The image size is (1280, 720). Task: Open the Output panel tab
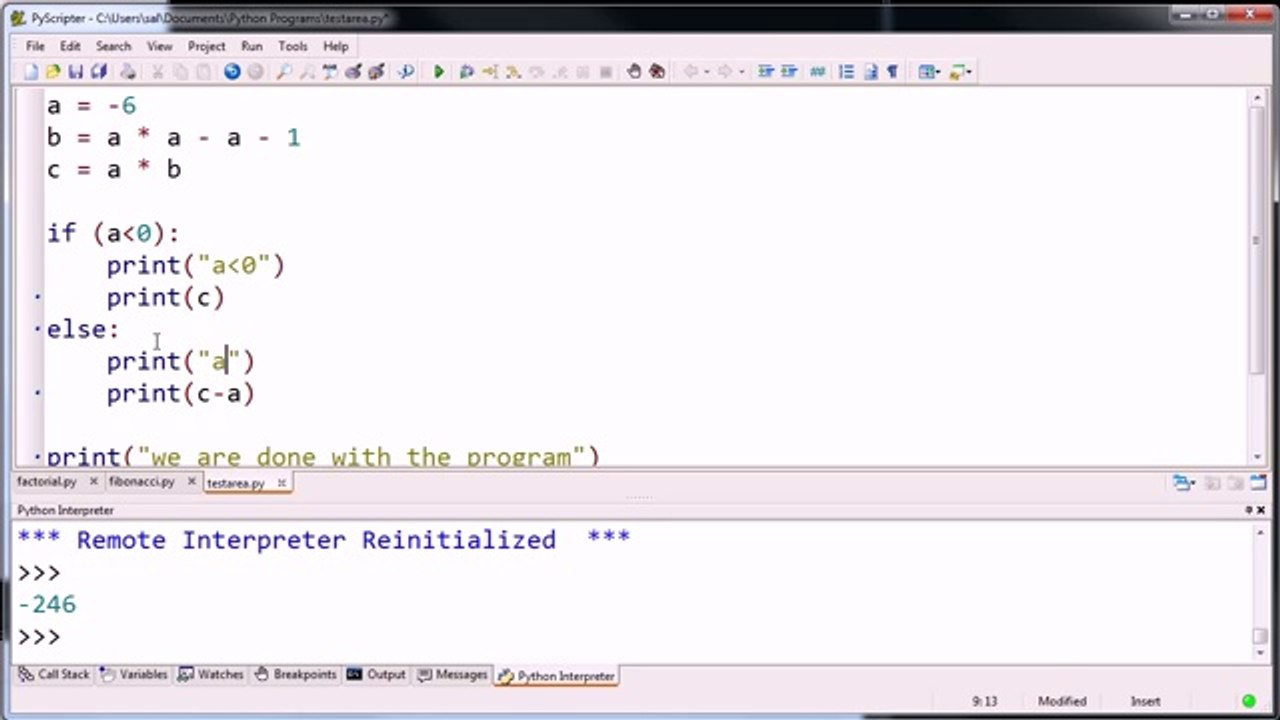click(376, 675)
